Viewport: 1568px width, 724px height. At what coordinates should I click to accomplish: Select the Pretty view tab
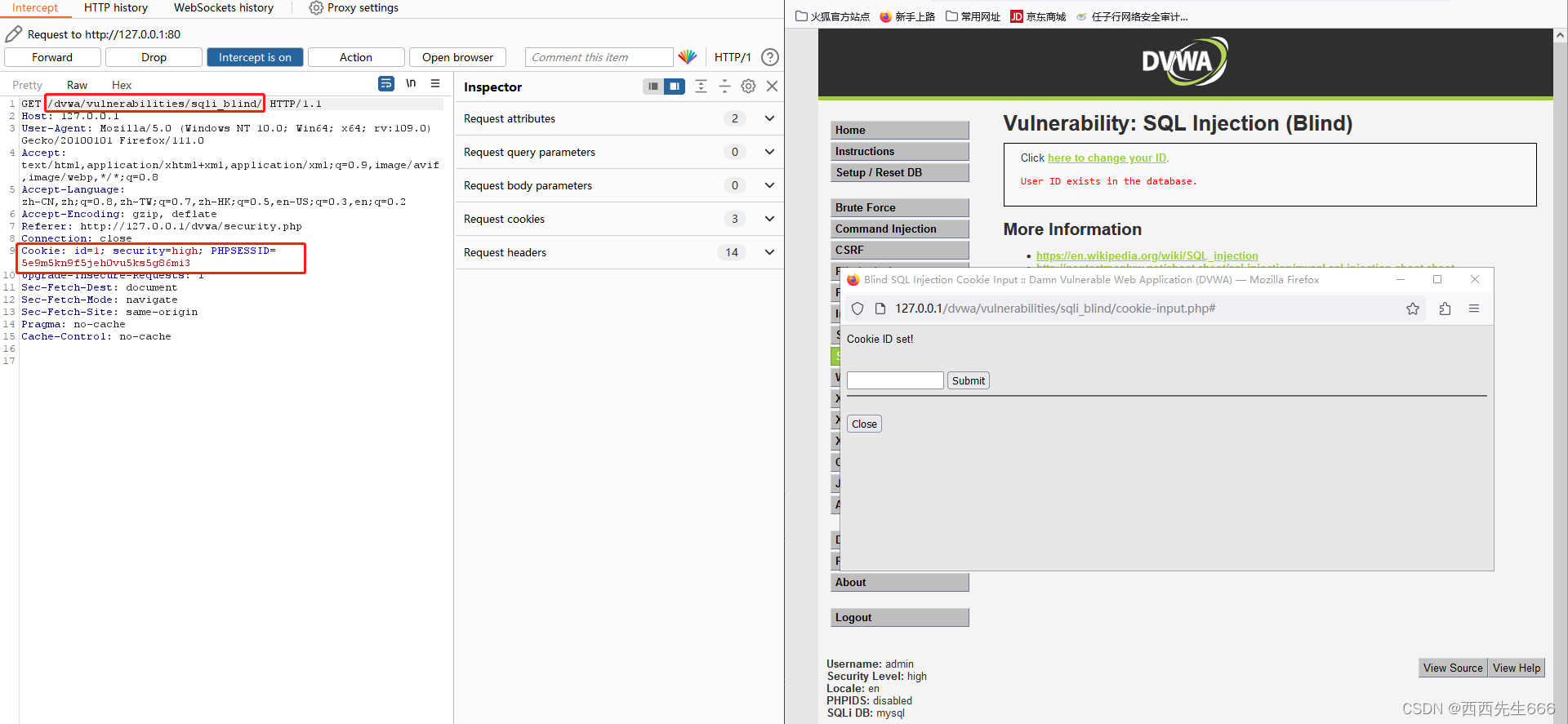27,85
